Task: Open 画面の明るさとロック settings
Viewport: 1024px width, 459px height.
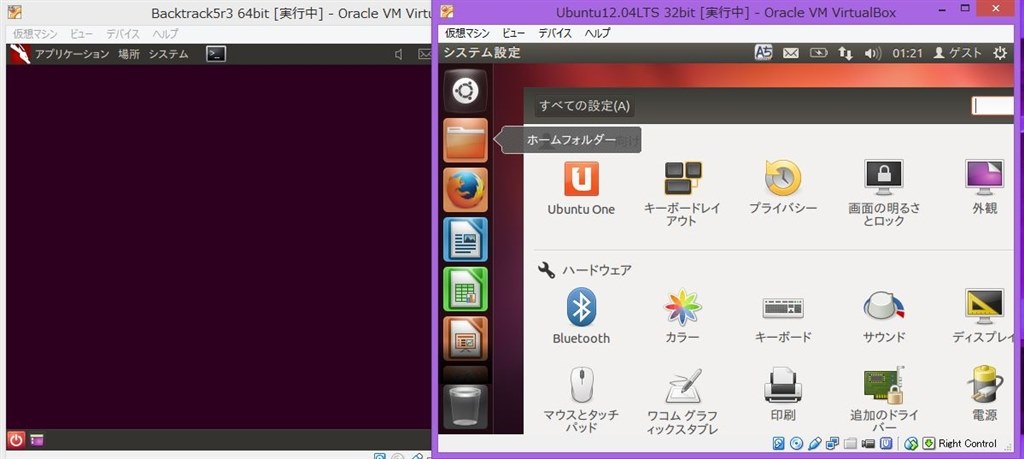Action: click(884, 193)
